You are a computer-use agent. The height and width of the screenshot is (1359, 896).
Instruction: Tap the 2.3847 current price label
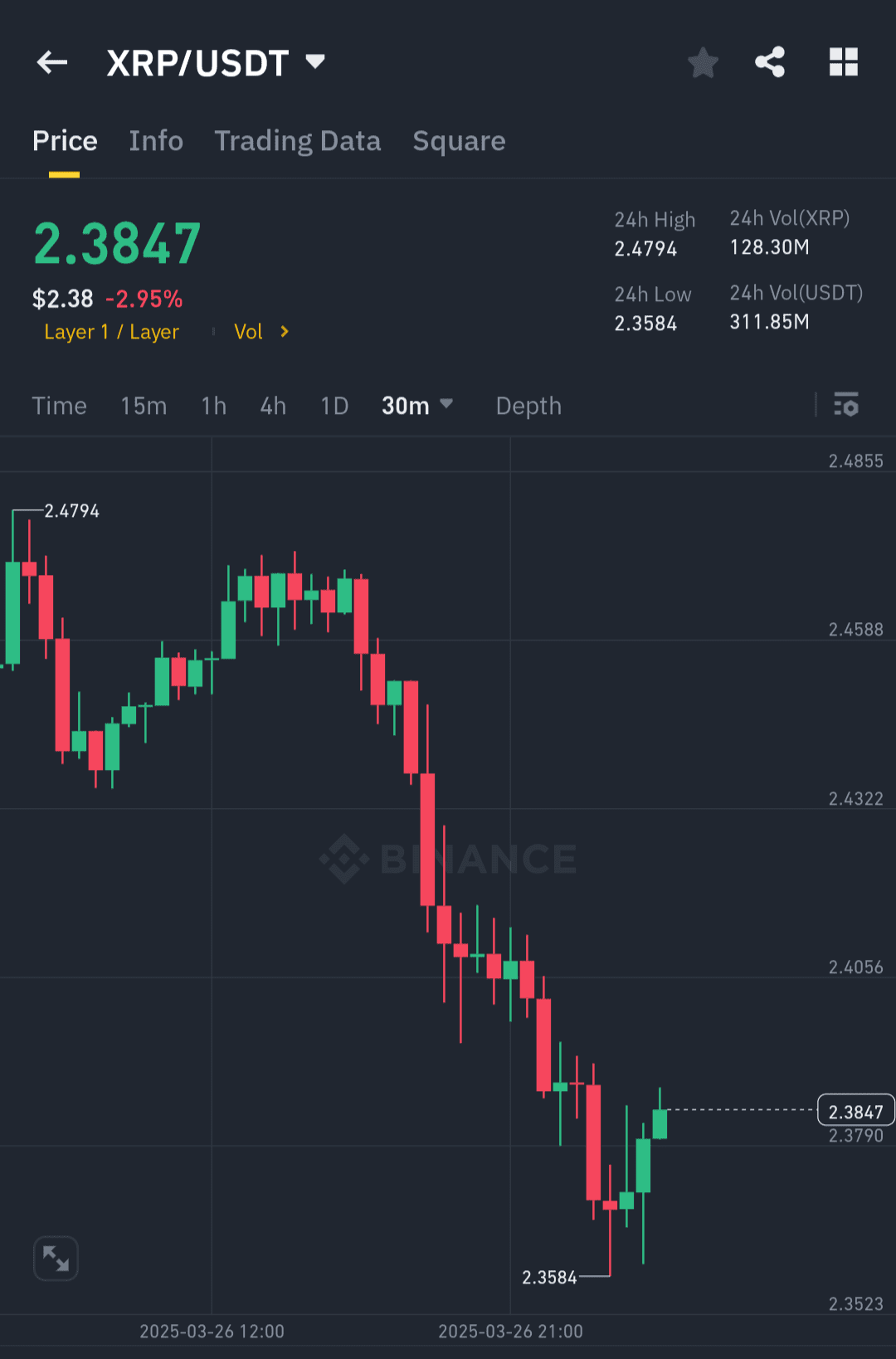855,1111
